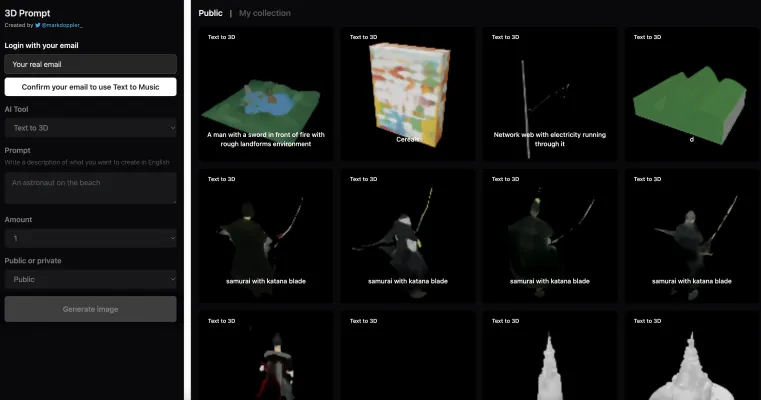Screen dimensions: 761x400
Task: Click the 'Your real email' input field
Action: [90, 64]
